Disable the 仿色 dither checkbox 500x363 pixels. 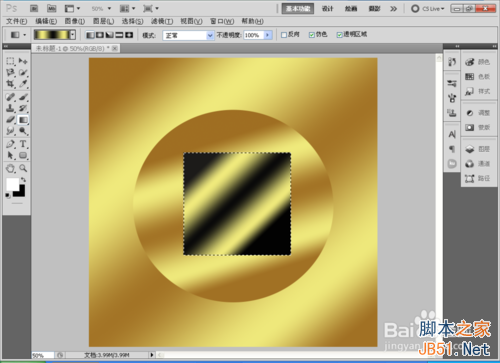(312, 35)
